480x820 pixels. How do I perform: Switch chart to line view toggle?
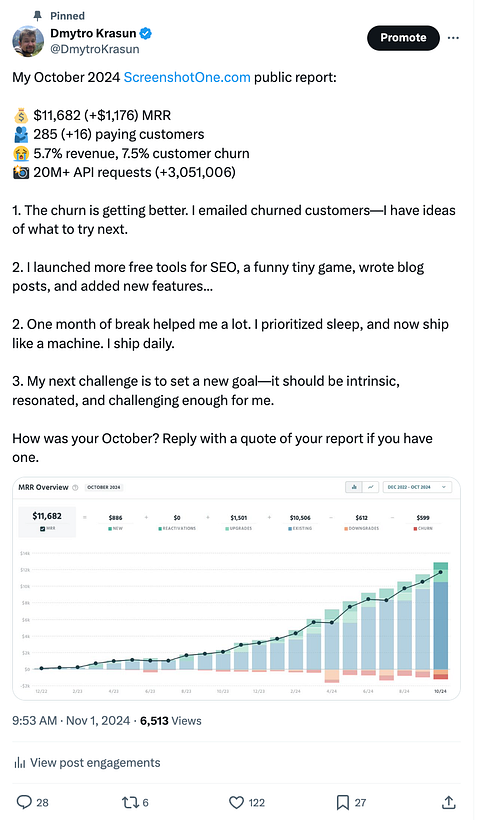click(370, 487)
